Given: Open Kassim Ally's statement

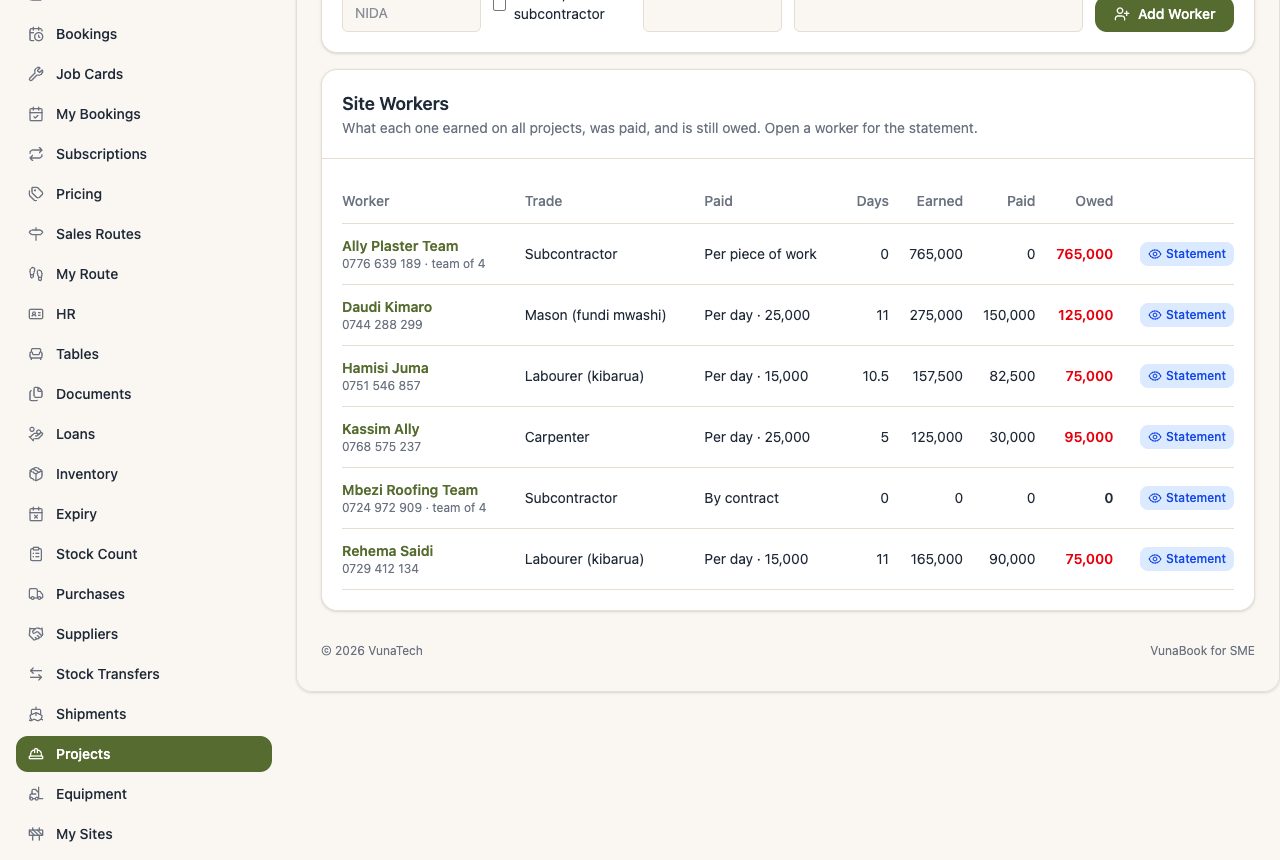Looking at the screenshot, I should (1187, 437).
